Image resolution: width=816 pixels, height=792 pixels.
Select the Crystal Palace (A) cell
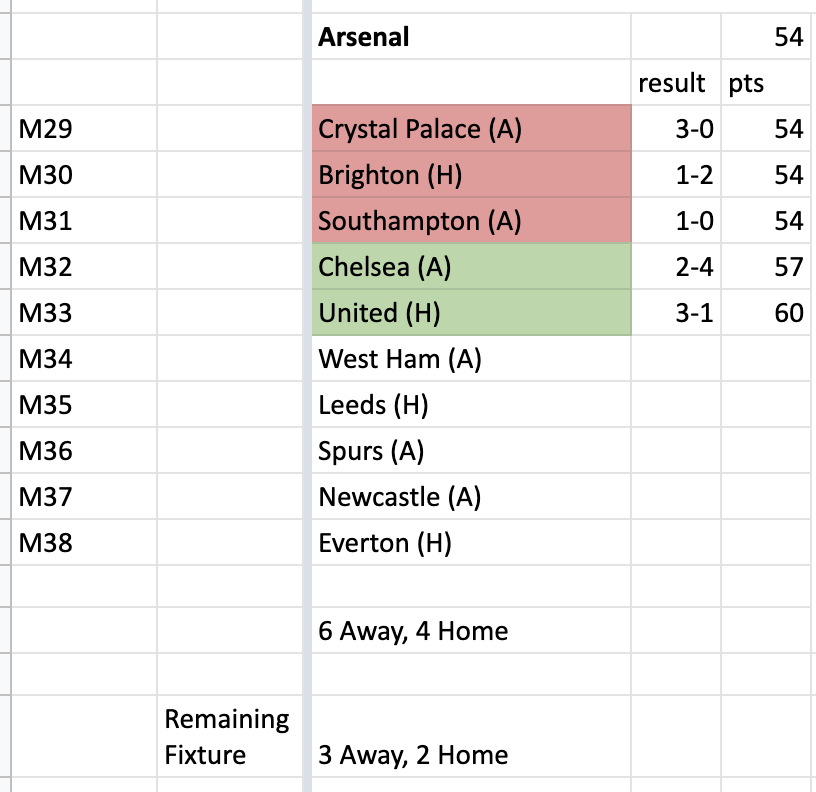coord(471,129)
